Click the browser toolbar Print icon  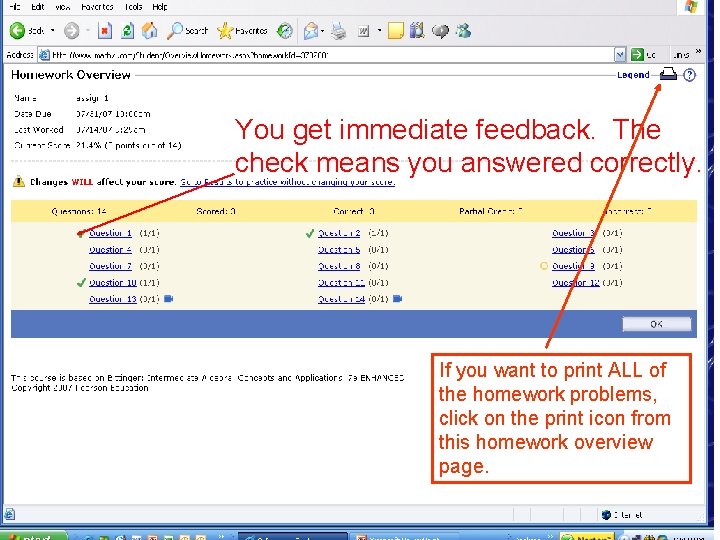339,31
